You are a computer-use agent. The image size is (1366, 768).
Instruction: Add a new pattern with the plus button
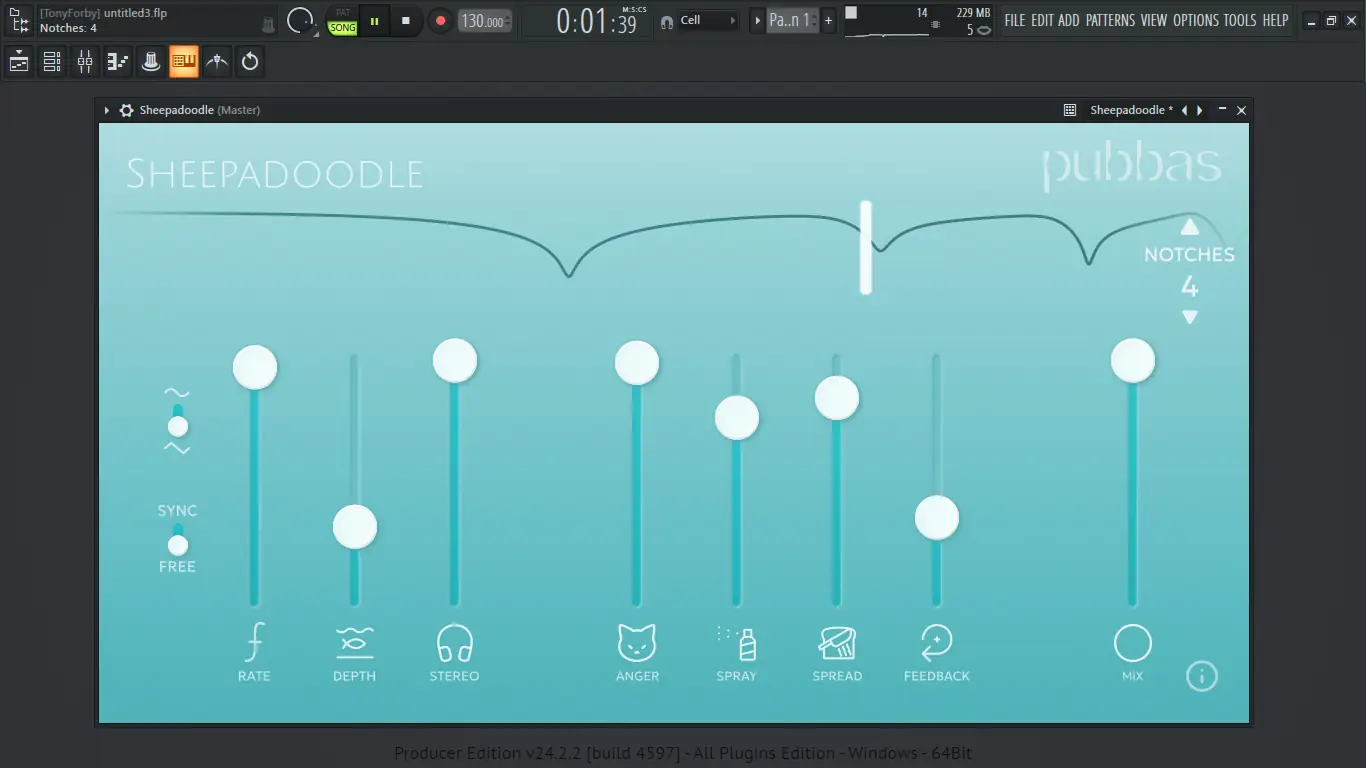(x=828, y=20)
